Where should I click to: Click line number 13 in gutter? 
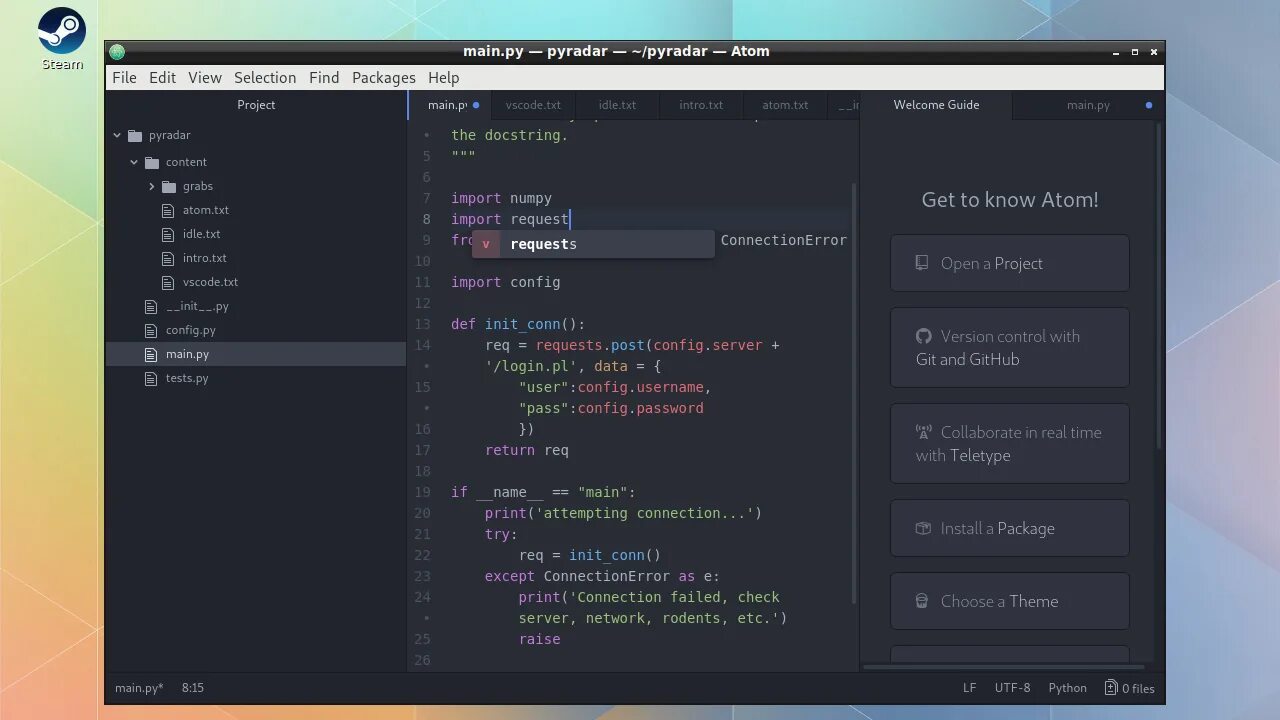pos(423,324)
